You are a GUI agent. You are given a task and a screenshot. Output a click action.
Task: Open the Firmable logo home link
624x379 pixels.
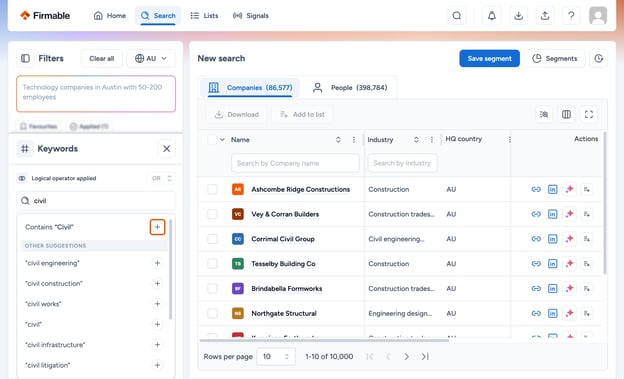tap(45, 16)
